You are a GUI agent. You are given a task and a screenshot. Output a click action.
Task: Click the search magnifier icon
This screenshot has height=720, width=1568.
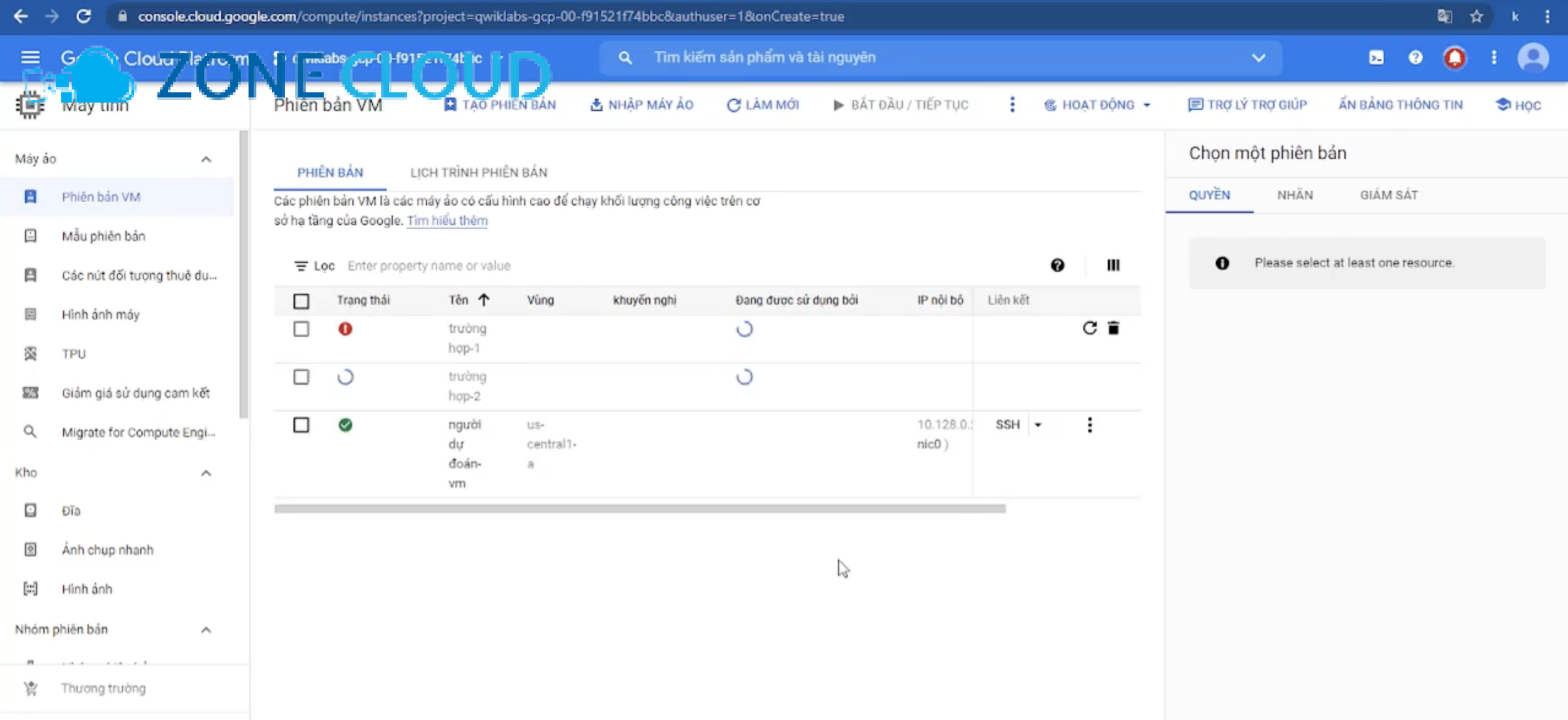[625, 58]
